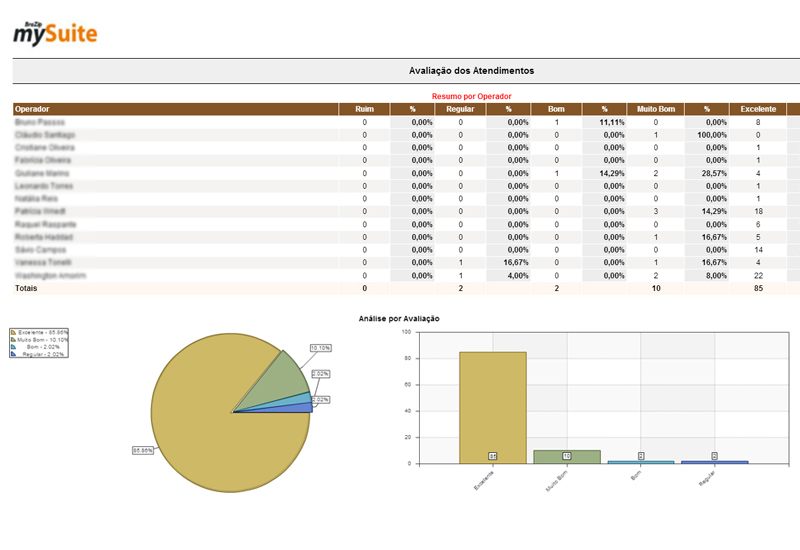
Task: Select the '28,57%' cell
Action: (707, 173)
